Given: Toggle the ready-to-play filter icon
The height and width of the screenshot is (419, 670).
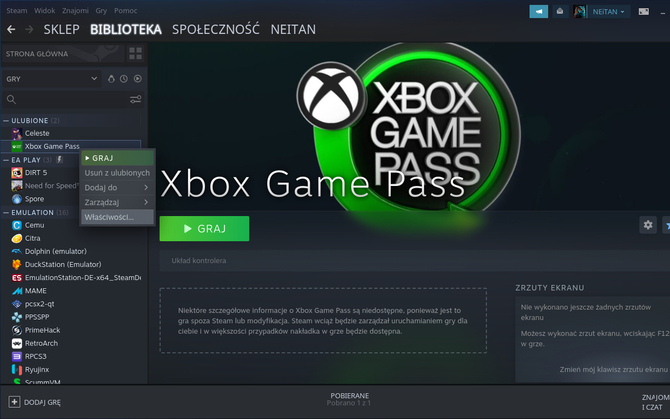Looking at the screenshot, I should 138,79.
